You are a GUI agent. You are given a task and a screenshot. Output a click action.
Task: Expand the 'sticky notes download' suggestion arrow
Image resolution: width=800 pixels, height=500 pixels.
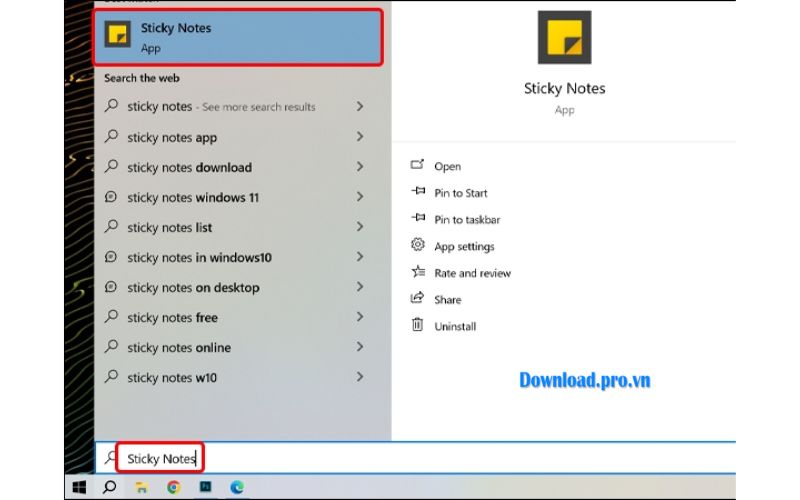click(359, 167)
